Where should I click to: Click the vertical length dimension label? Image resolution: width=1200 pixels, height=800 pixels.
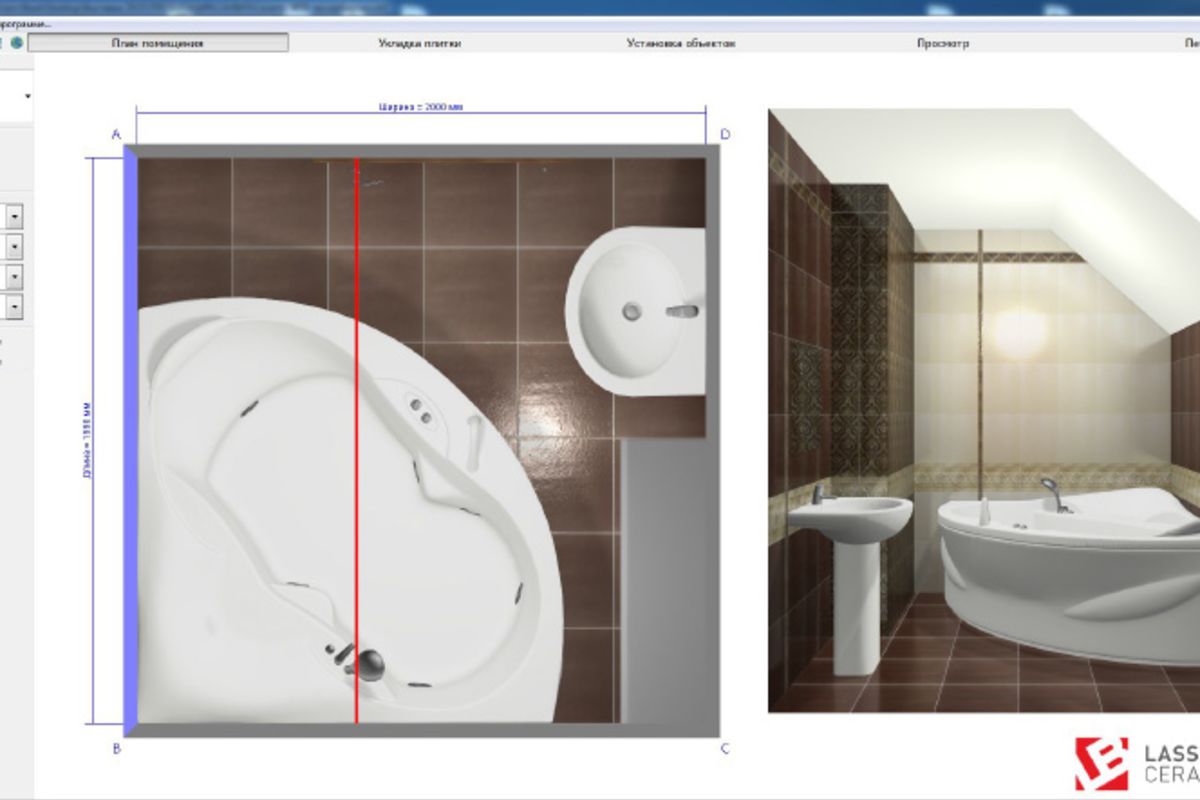(88, 440)
